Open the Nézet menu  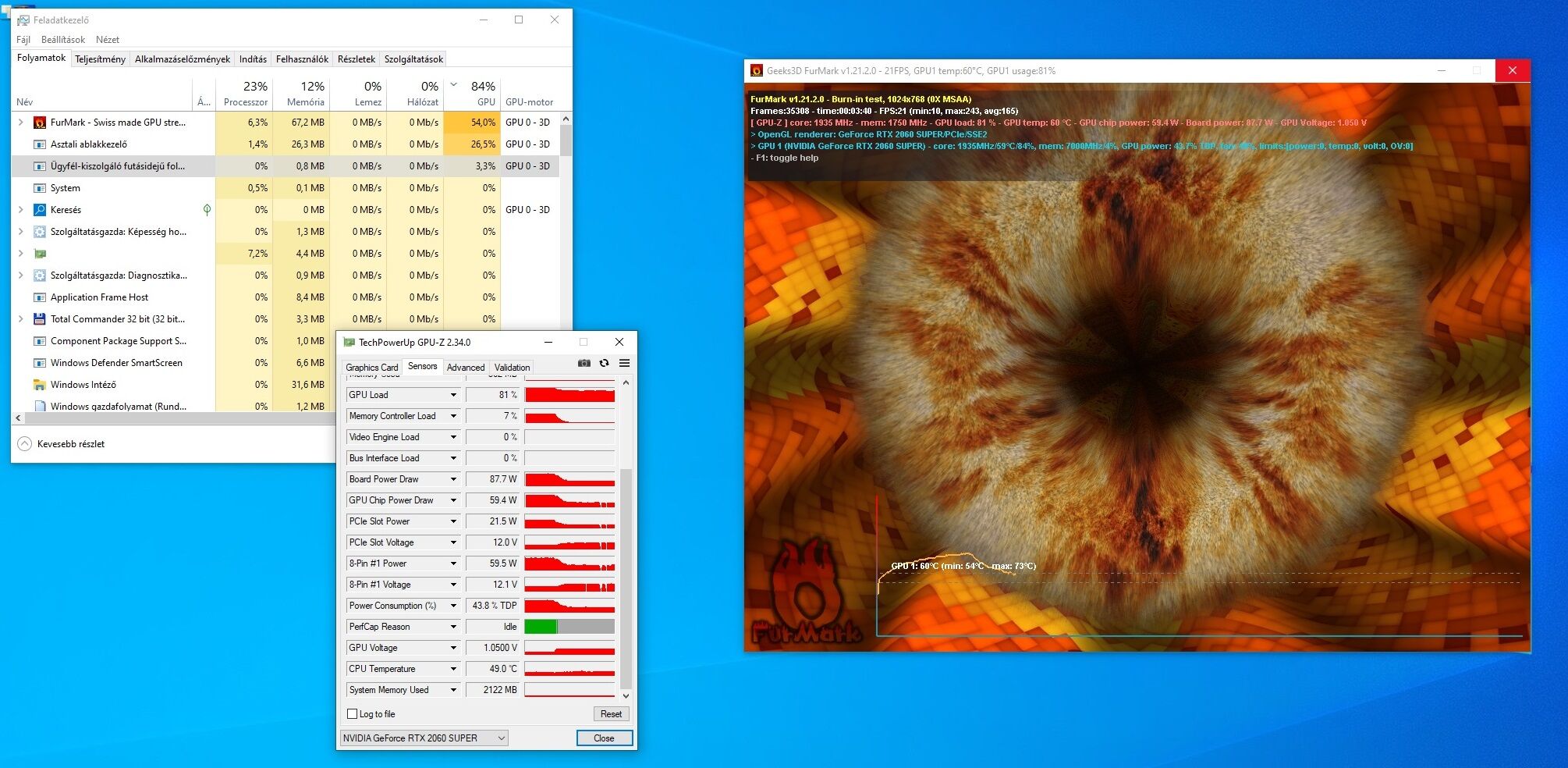(108, 40)
